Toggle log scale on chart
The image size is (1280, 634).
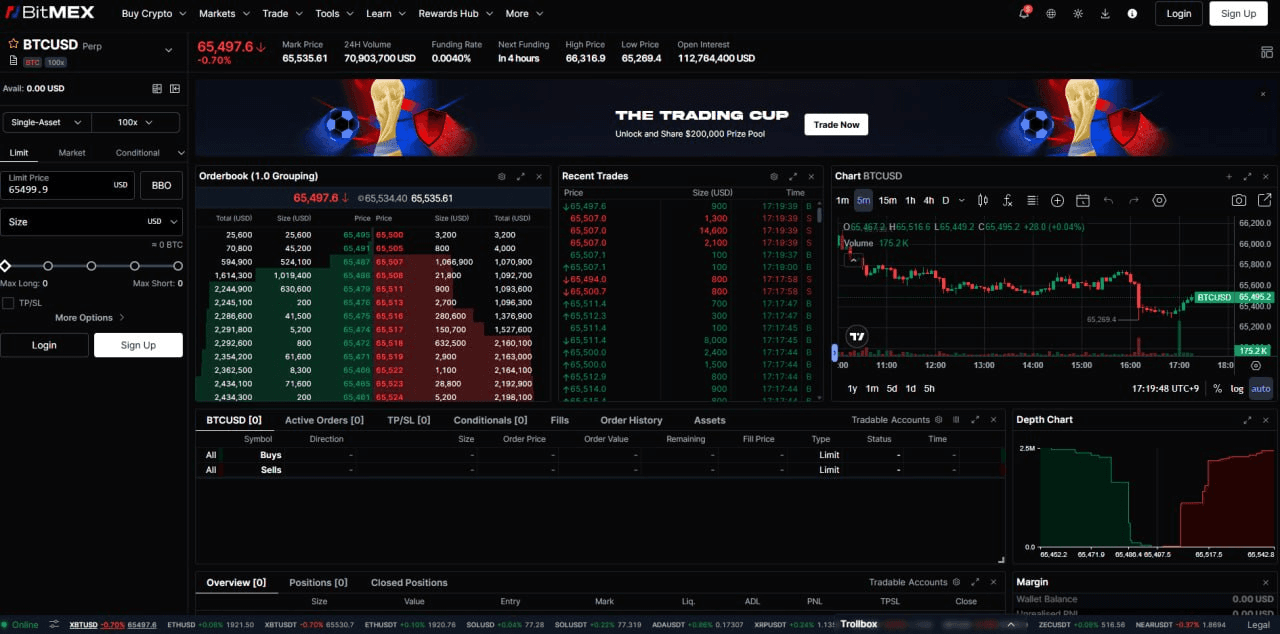coord(1237,389)
